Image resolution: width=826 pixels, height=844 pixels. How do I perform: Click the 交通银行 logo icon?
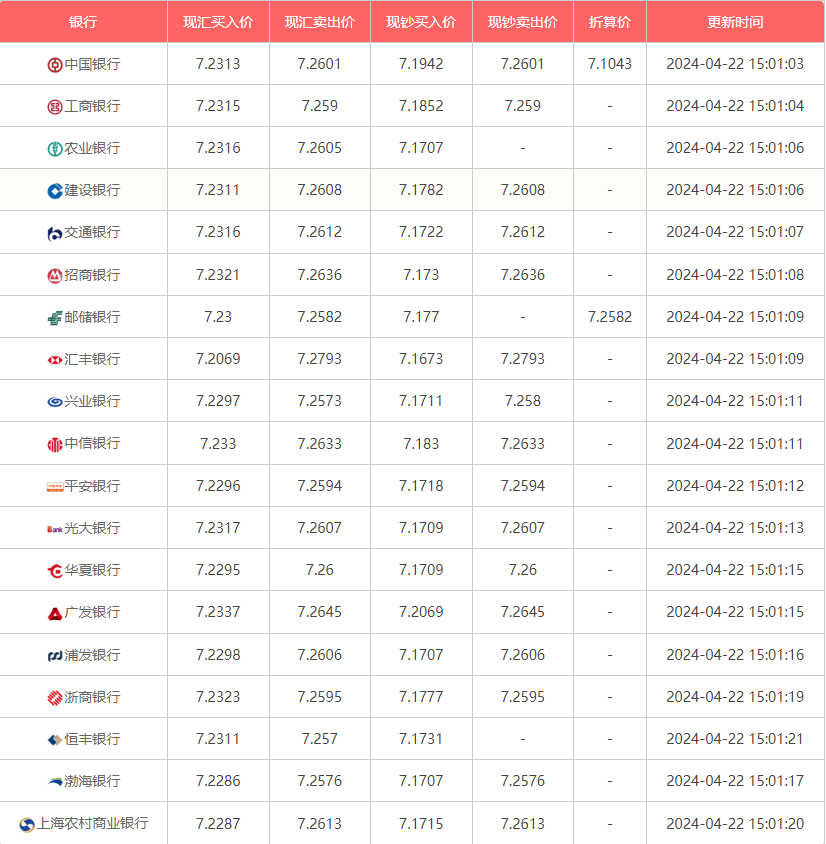(x=55, y=233)
